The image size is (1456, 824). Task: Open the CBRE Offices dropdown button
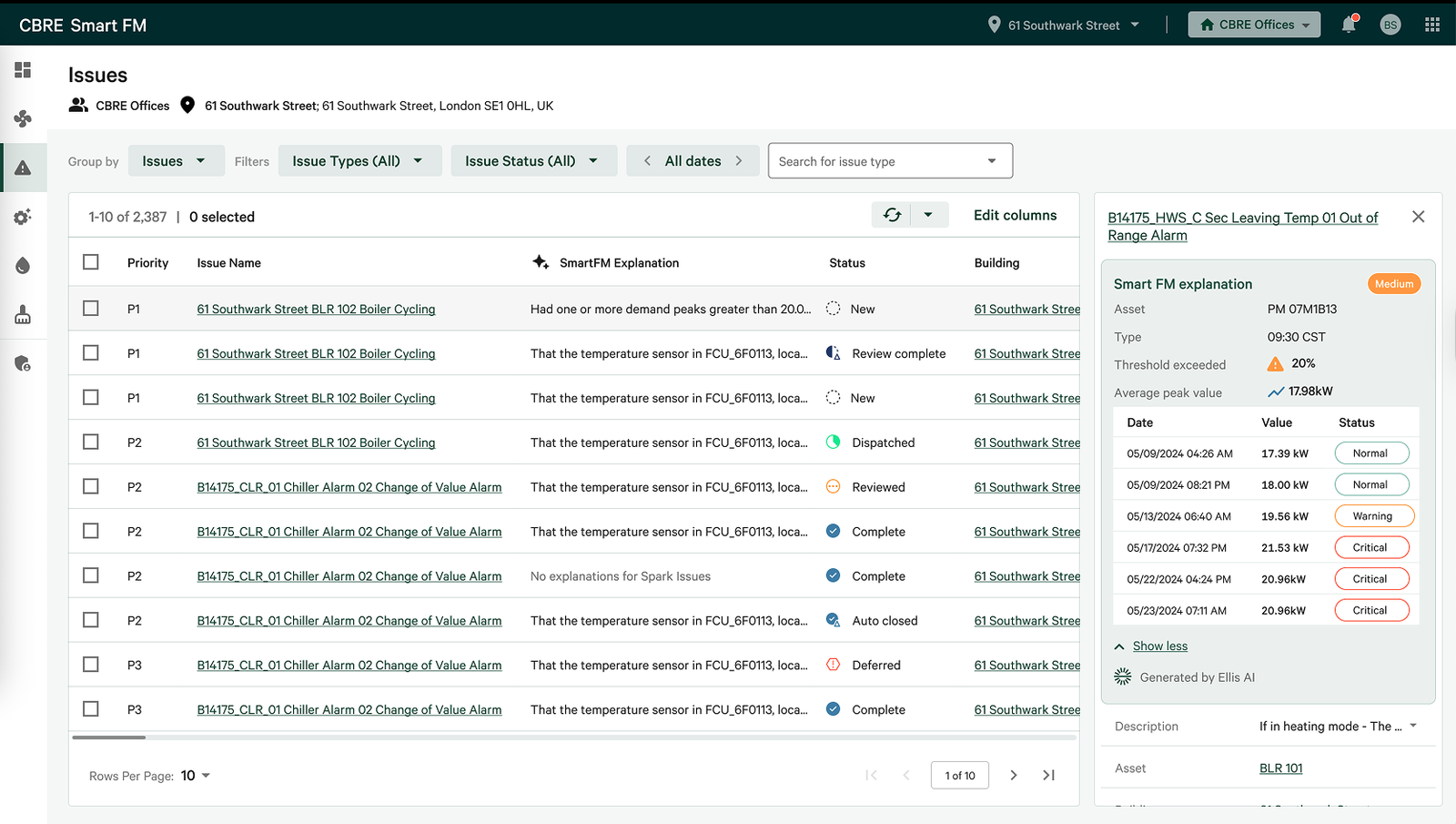[x=1254, y=25]
